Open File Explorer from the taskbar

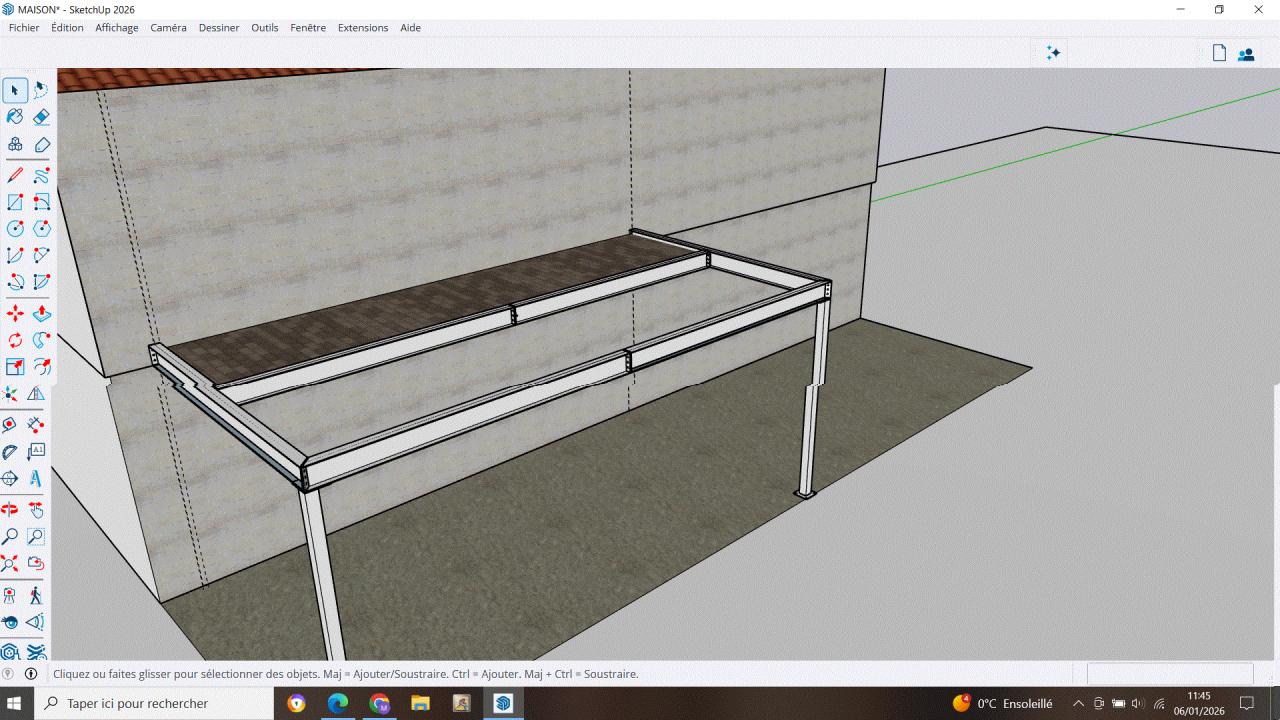tap(420, 704)
